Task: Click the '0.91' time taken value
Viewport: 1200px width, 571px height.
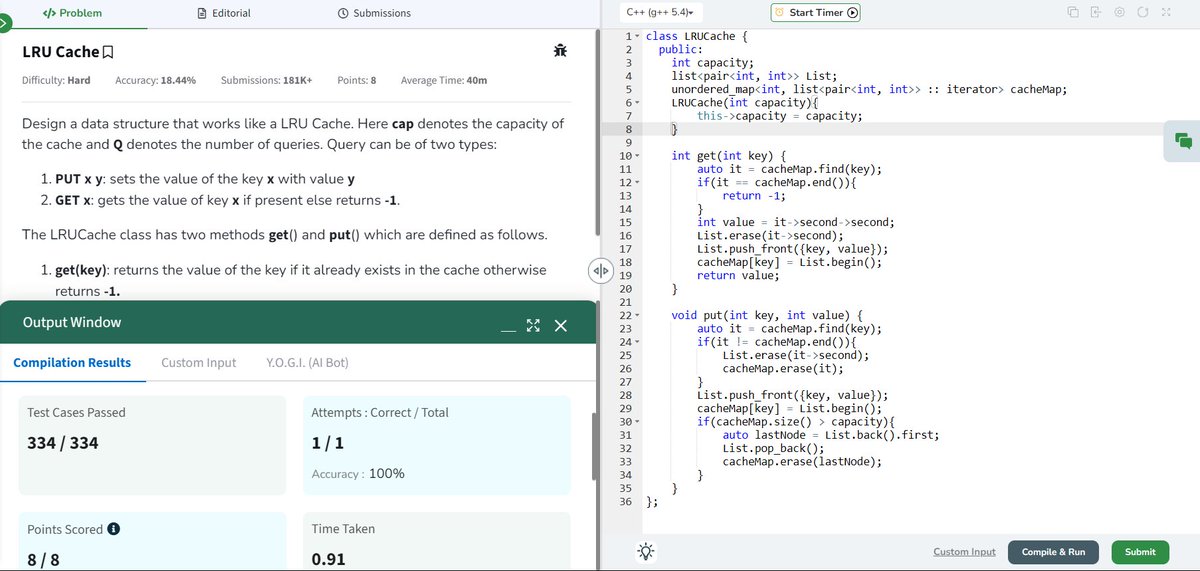Action: [x=329, y=561]
